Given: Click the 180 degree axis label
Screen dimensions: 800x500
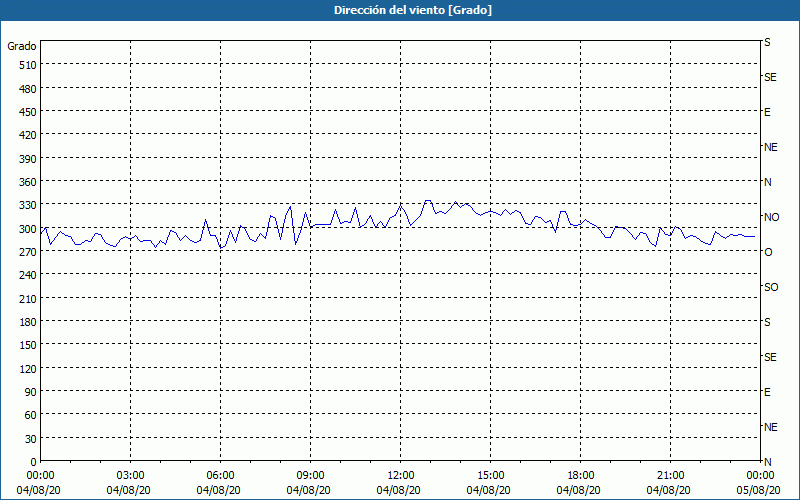Looking at the screenshot, I should click(29, 321).
